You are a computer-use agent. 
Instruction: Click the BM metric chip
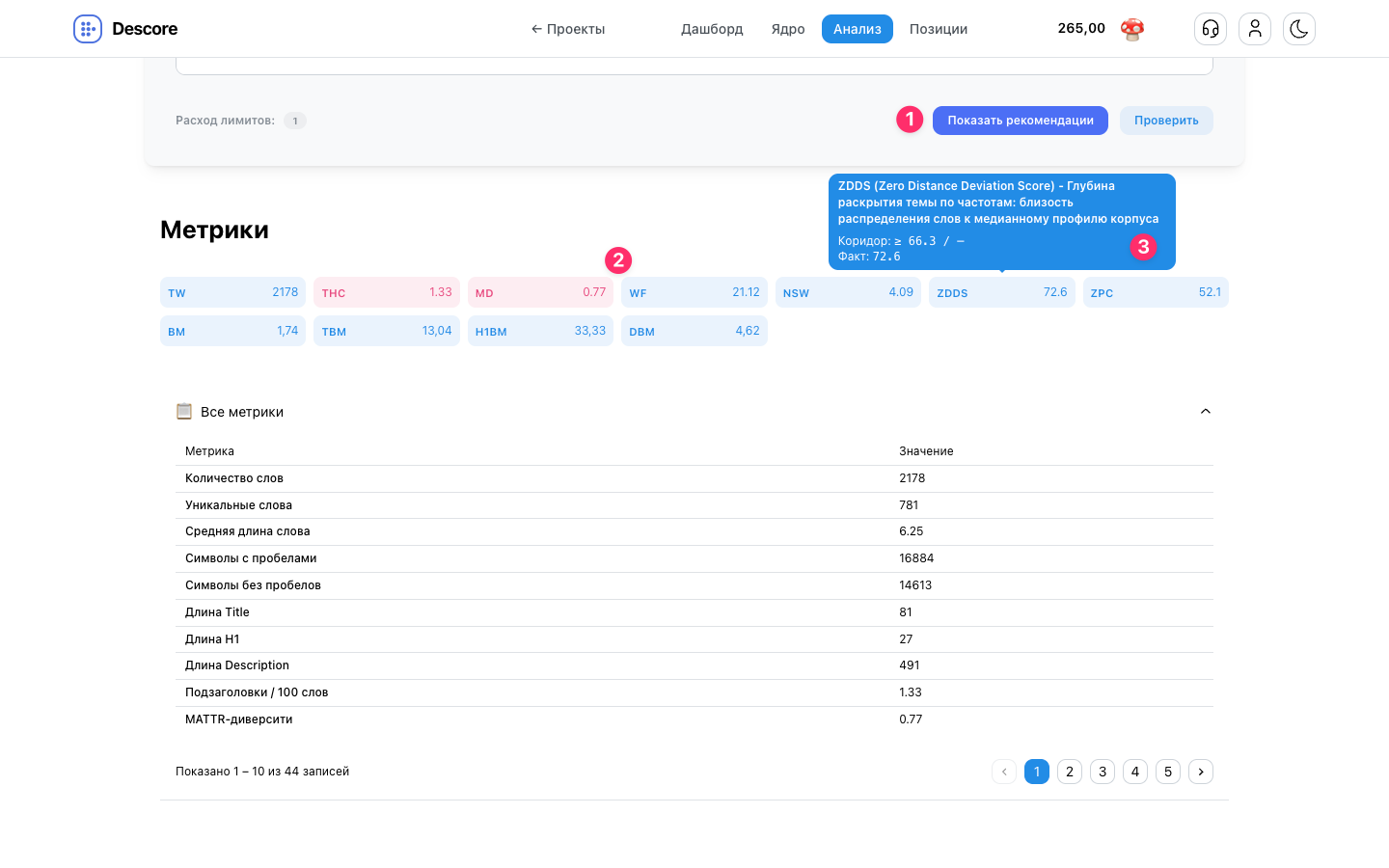[x=233, y=331]
